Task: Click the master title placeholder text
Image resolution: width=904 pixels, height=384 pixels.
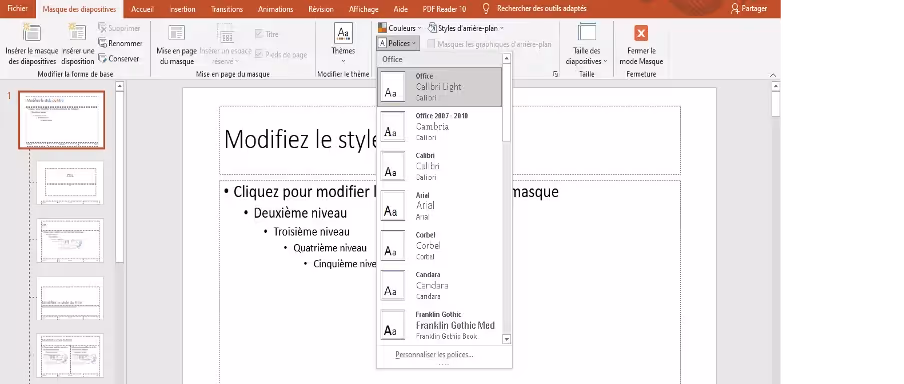Action: 300,140
